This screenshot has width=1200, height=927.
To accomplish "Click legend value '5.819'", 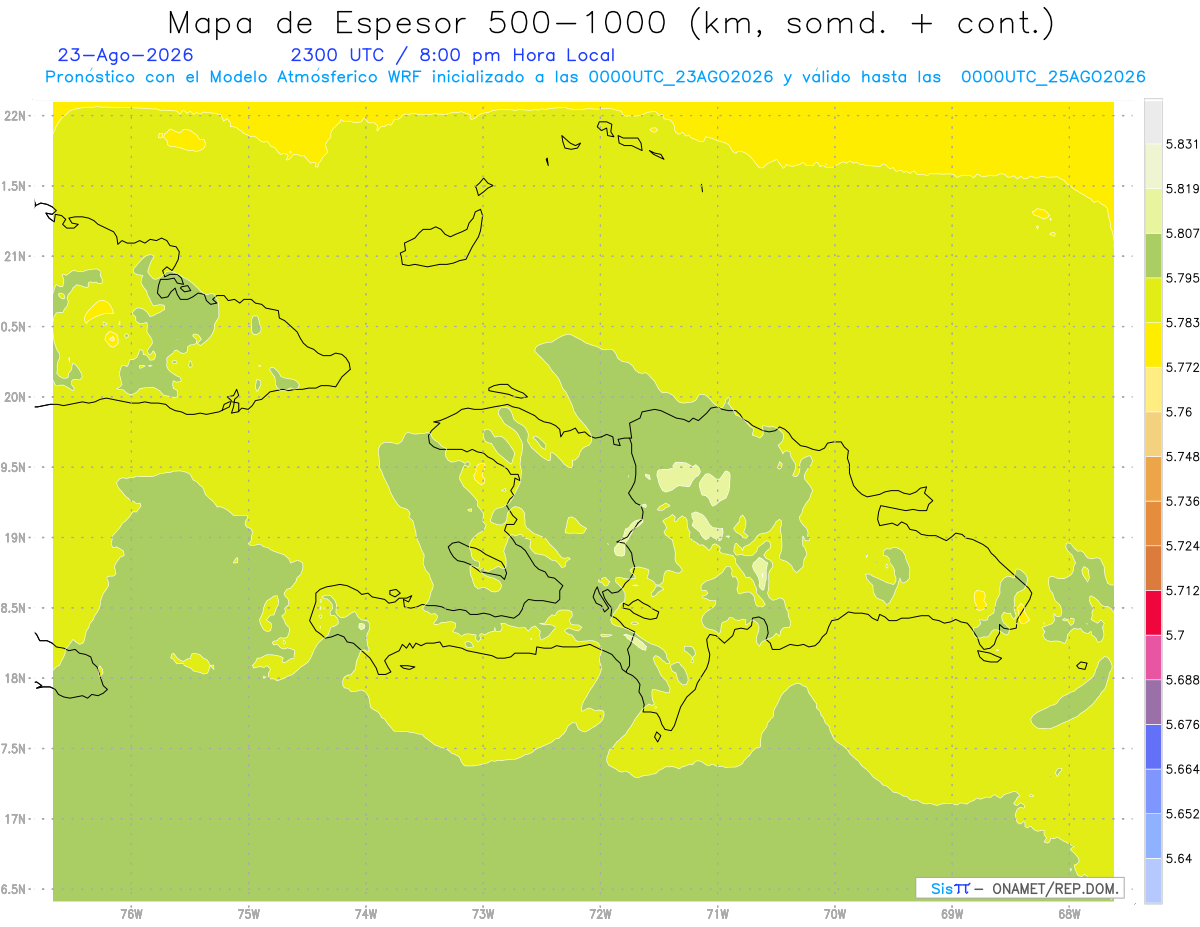I will (1184, 188).
